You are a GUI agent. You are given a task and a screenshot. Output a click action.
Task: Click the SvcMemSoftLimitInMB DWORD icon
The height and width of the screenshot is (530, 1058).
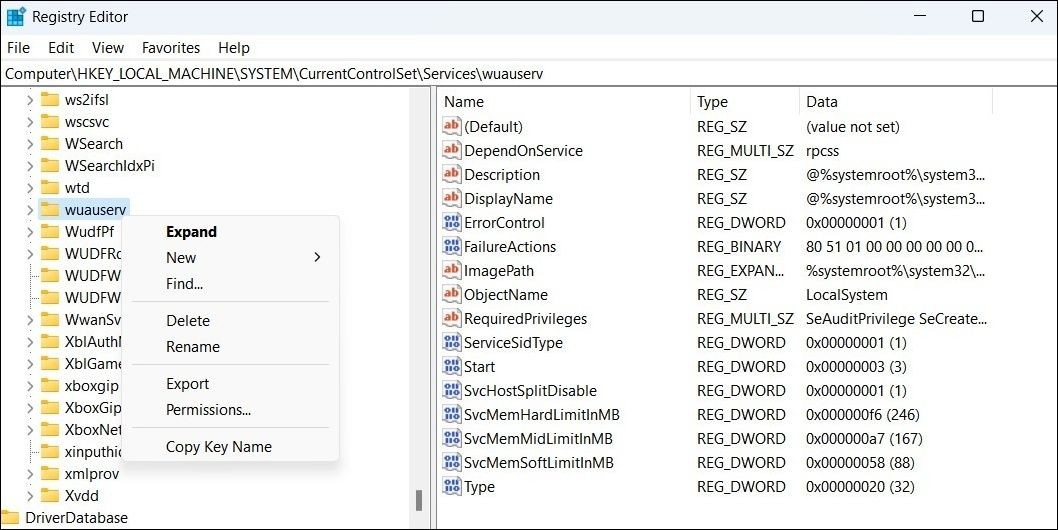point(451,462)
